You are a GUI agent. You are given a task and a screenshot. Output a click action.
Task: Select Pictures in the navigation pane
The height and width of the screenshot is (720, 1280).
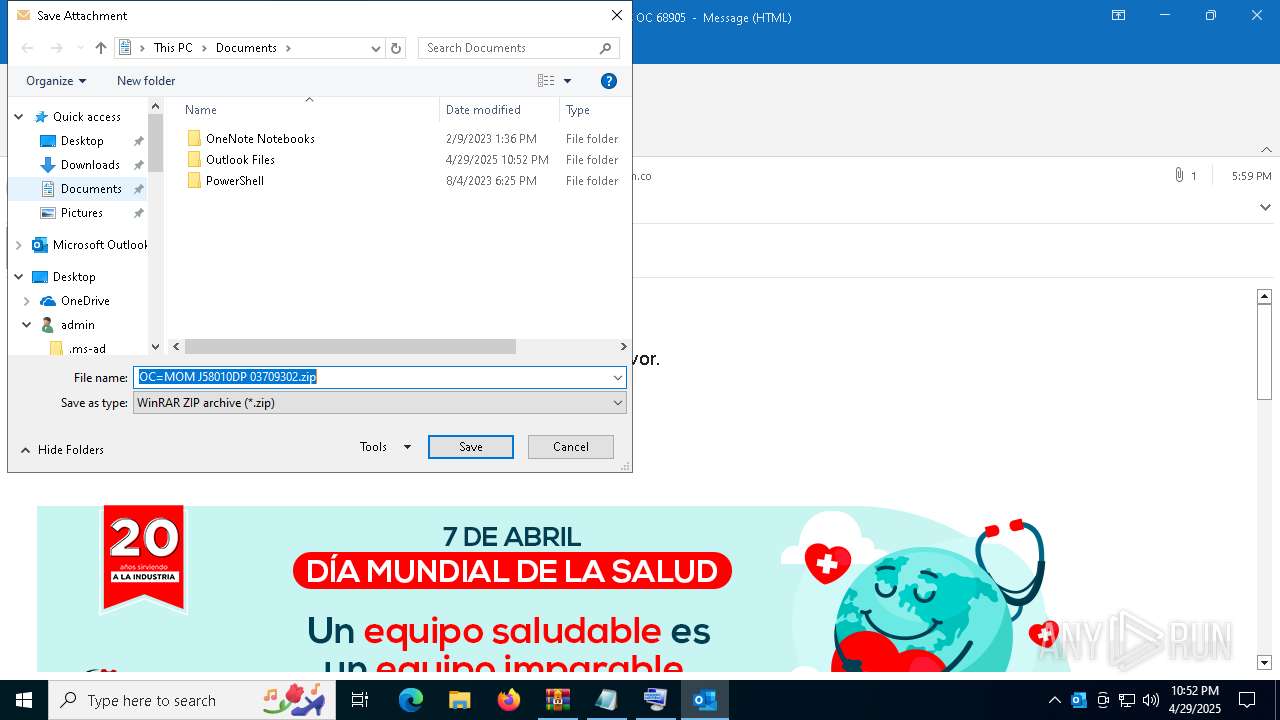point(82,213)
